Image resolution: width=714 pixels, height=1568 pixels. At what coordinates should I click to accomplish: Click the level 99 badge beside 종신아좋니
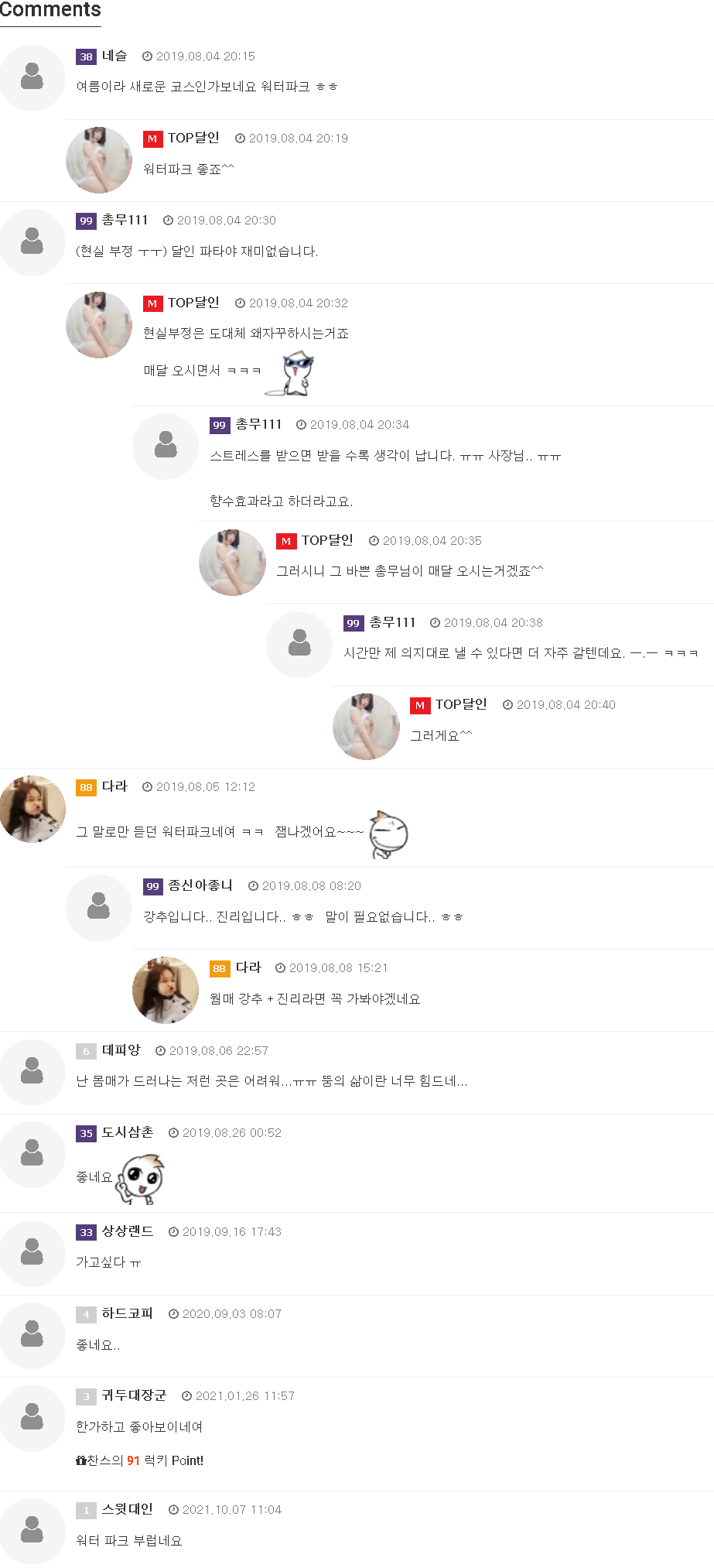pyautogui.click(x=153, y=886)
